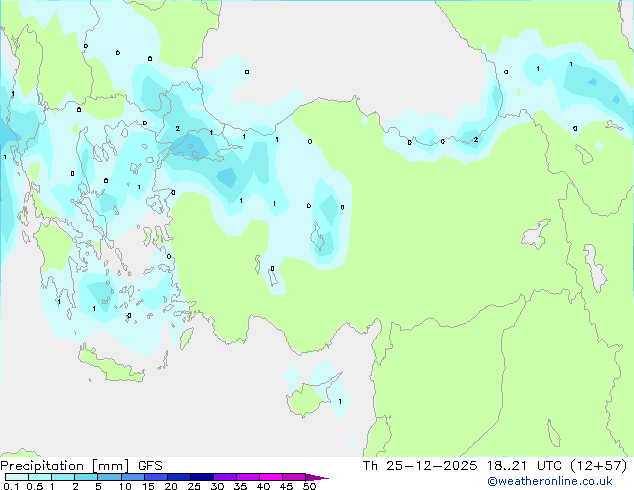Click the legend tick label "50"
The width and height of the screenshot is (634, 490).
pyautogui.click(x=309, y=486)
